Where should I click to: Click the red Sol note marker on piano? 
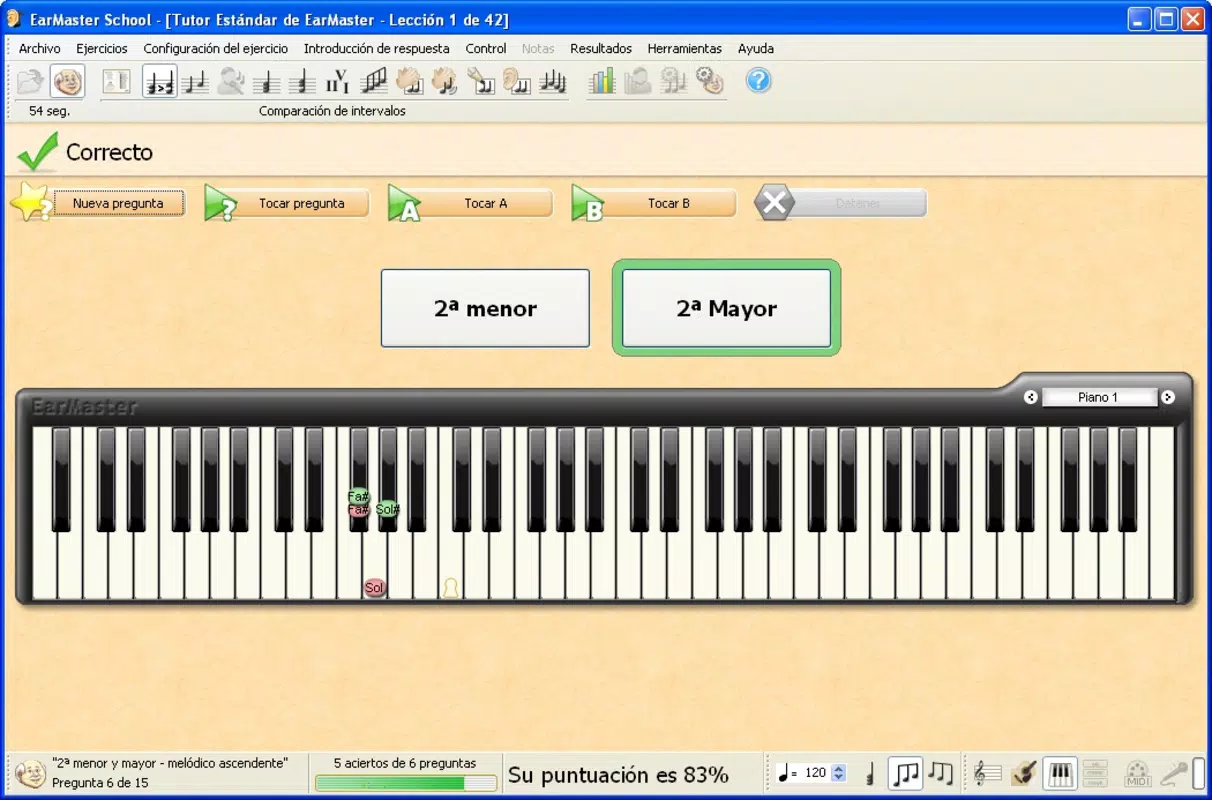[374, 588]
